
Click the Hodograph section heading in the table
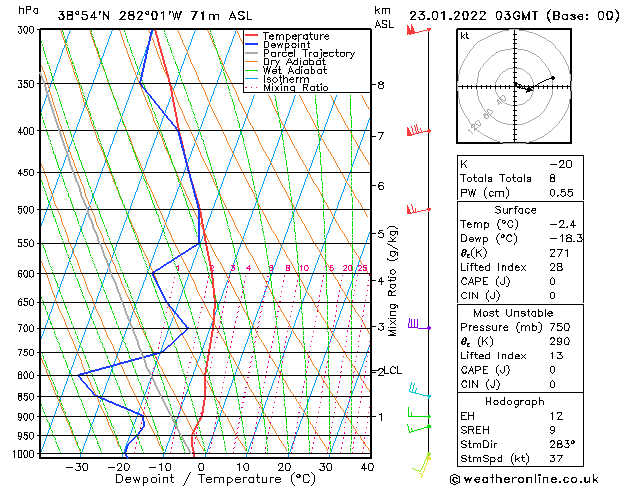[516, 401]
